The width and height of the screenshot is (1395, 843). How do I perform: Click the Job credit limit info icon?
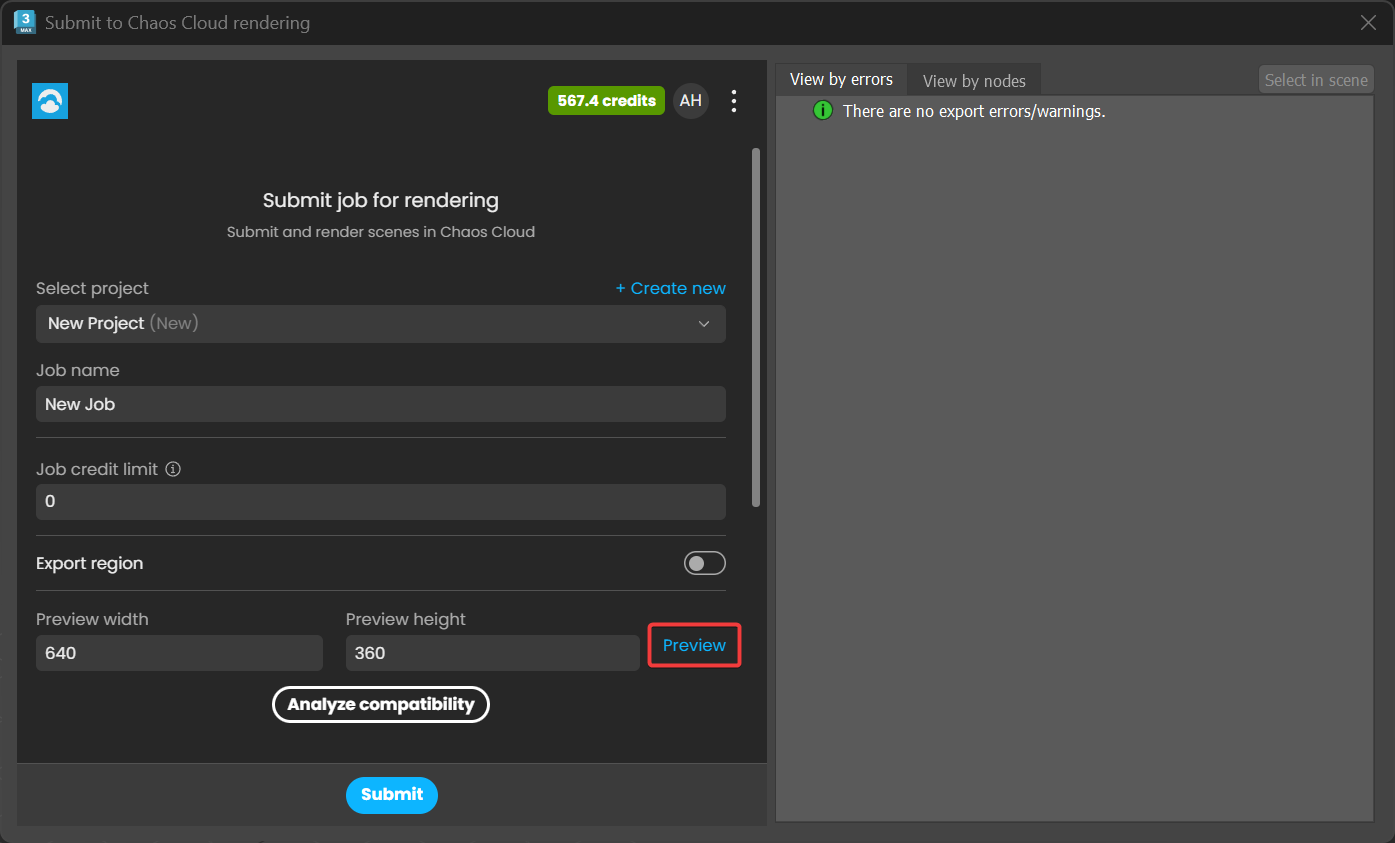[x=173, y=469]
